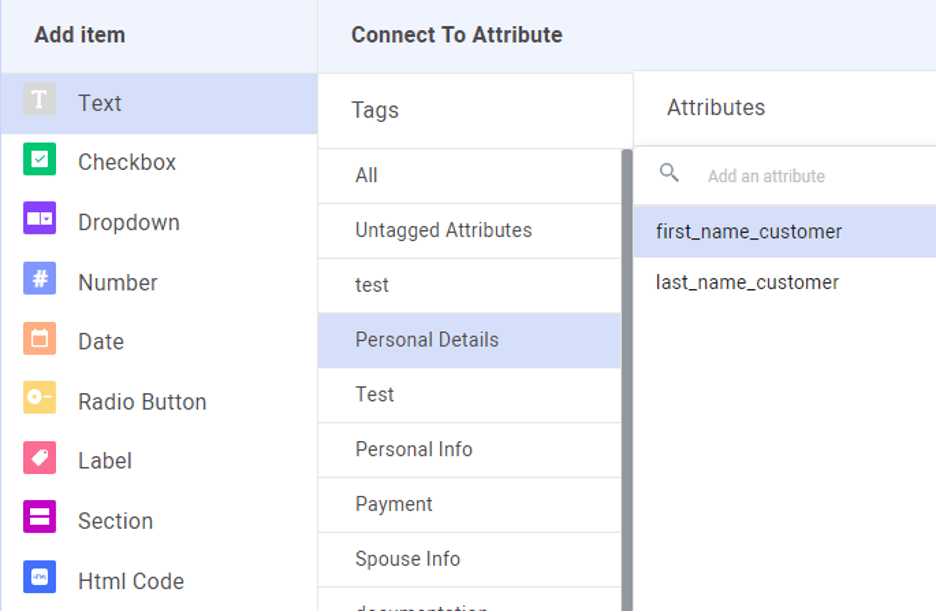
Task: Select the Personal Details tag
Action: 427,340
